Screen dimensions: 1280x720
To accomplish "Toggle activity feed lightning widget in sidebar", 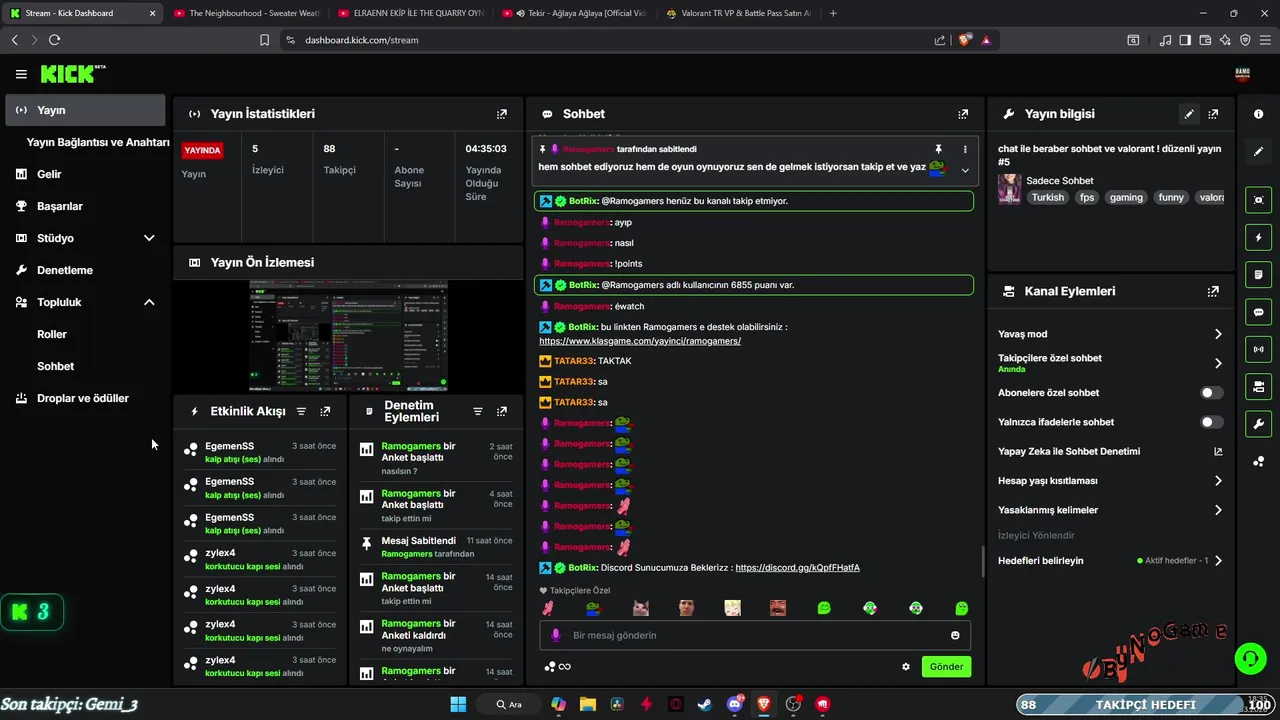I will 1258,238.
